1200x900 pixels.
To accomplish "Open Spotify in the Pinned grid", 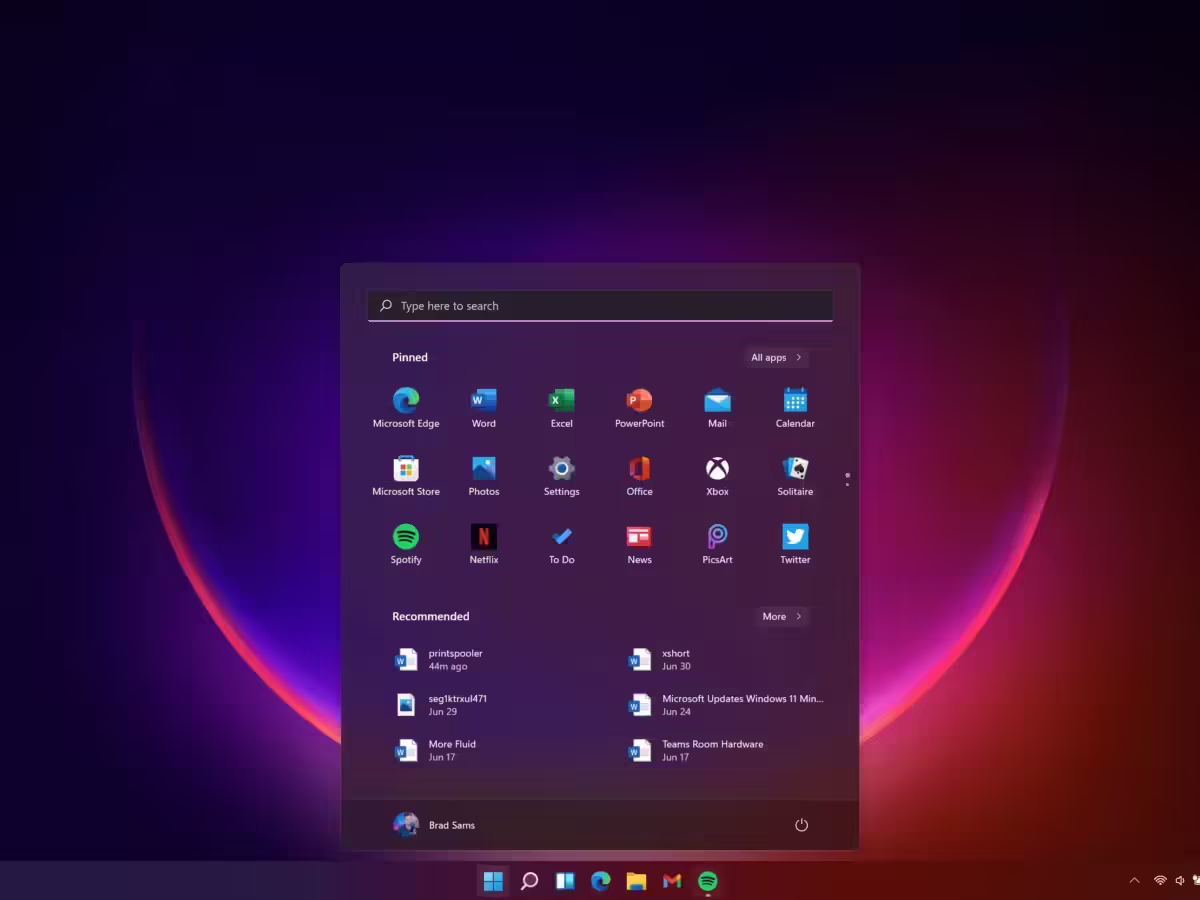I will [x=406, y=544].
